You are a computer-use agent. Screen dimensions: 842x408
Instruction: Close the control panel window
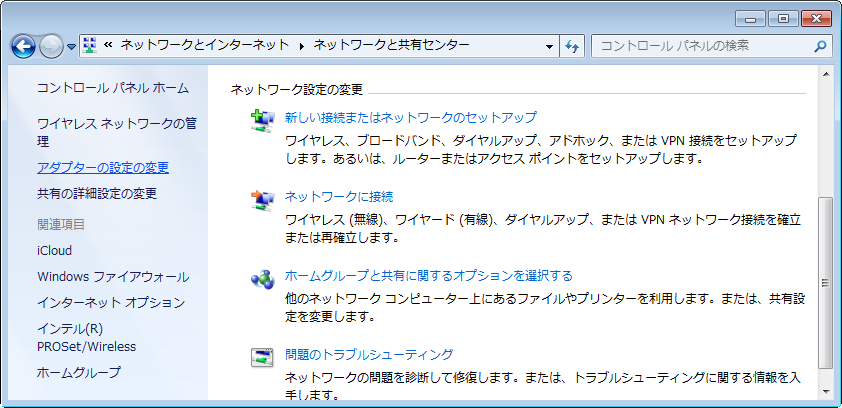[x=816, y=19]
